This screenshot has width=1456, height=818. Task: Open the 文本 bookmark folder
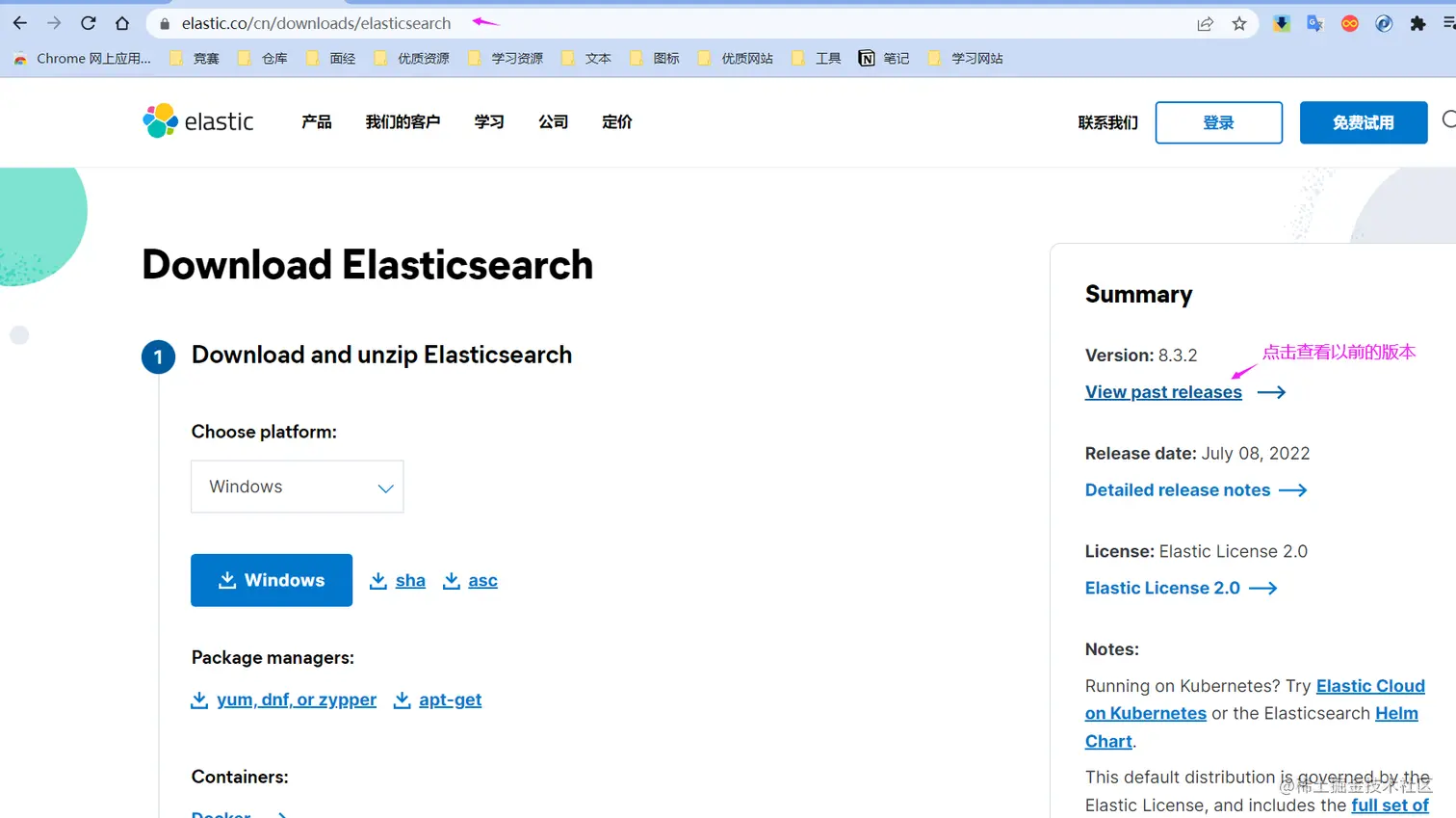pyautogui.click(x=586, y=59)
